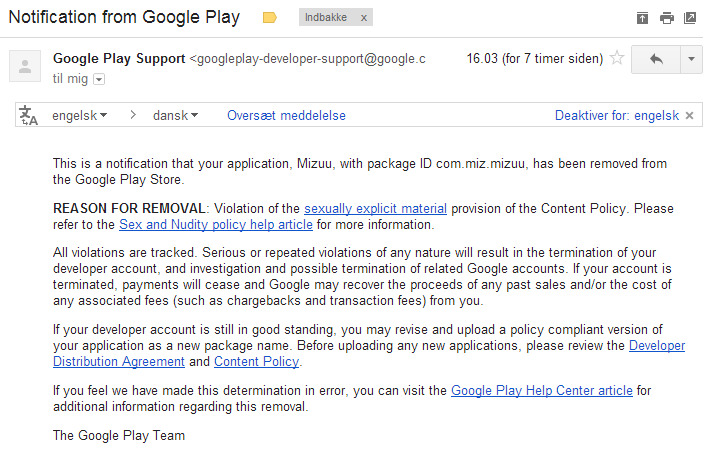Remove the Indbakke label with x
The height and width of the screenshot is (460, 710).
coord(364,18)
